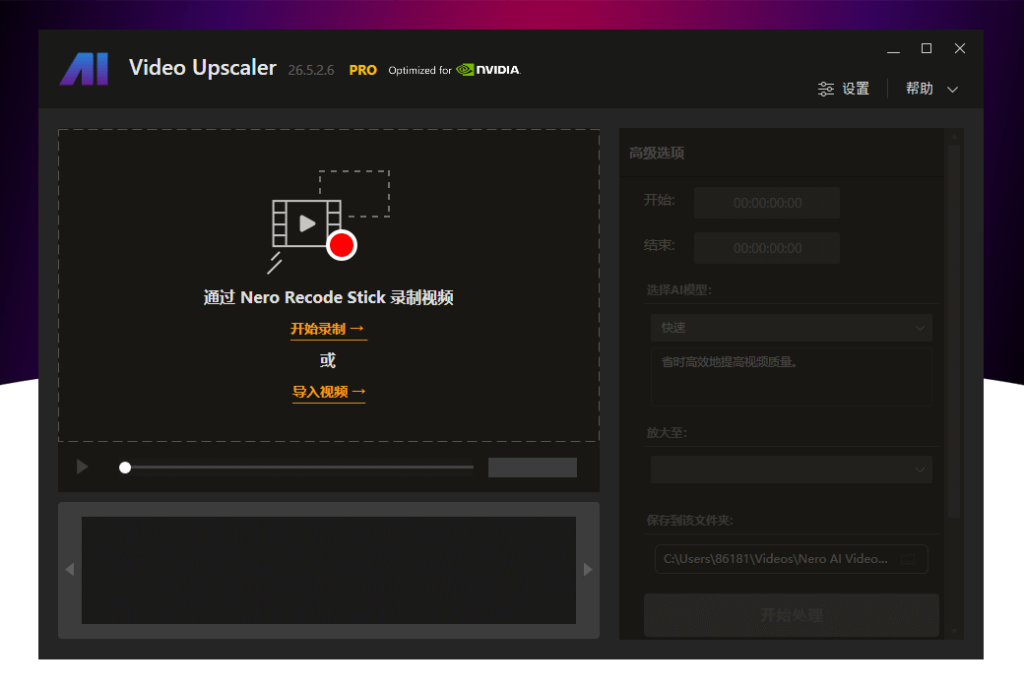
Task: Click the 结束 end time field
Action: pos(767,248)
